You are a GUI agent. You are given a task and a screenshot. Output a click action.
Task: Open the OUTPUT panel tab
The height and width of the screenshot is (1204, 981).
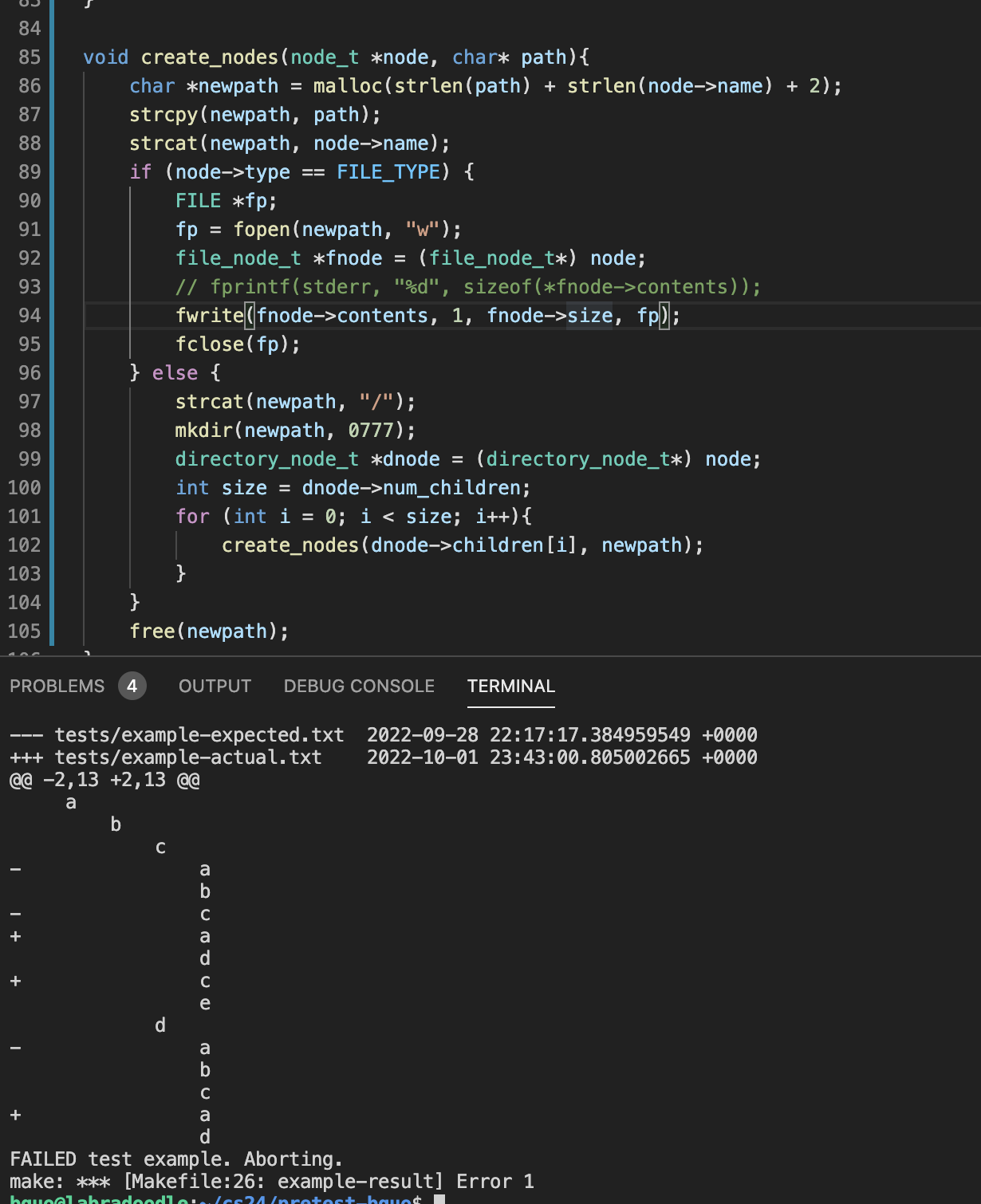pos(215,686)
